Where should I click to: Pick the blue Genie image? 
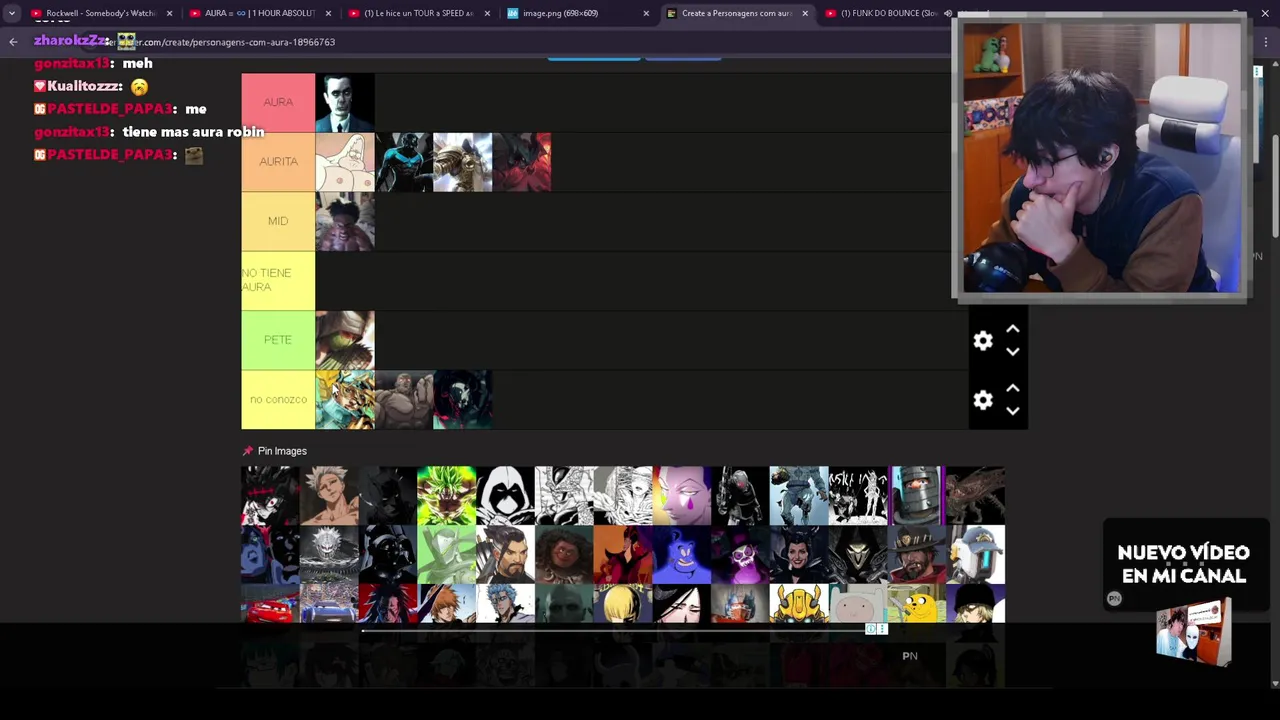pos(682,554)
